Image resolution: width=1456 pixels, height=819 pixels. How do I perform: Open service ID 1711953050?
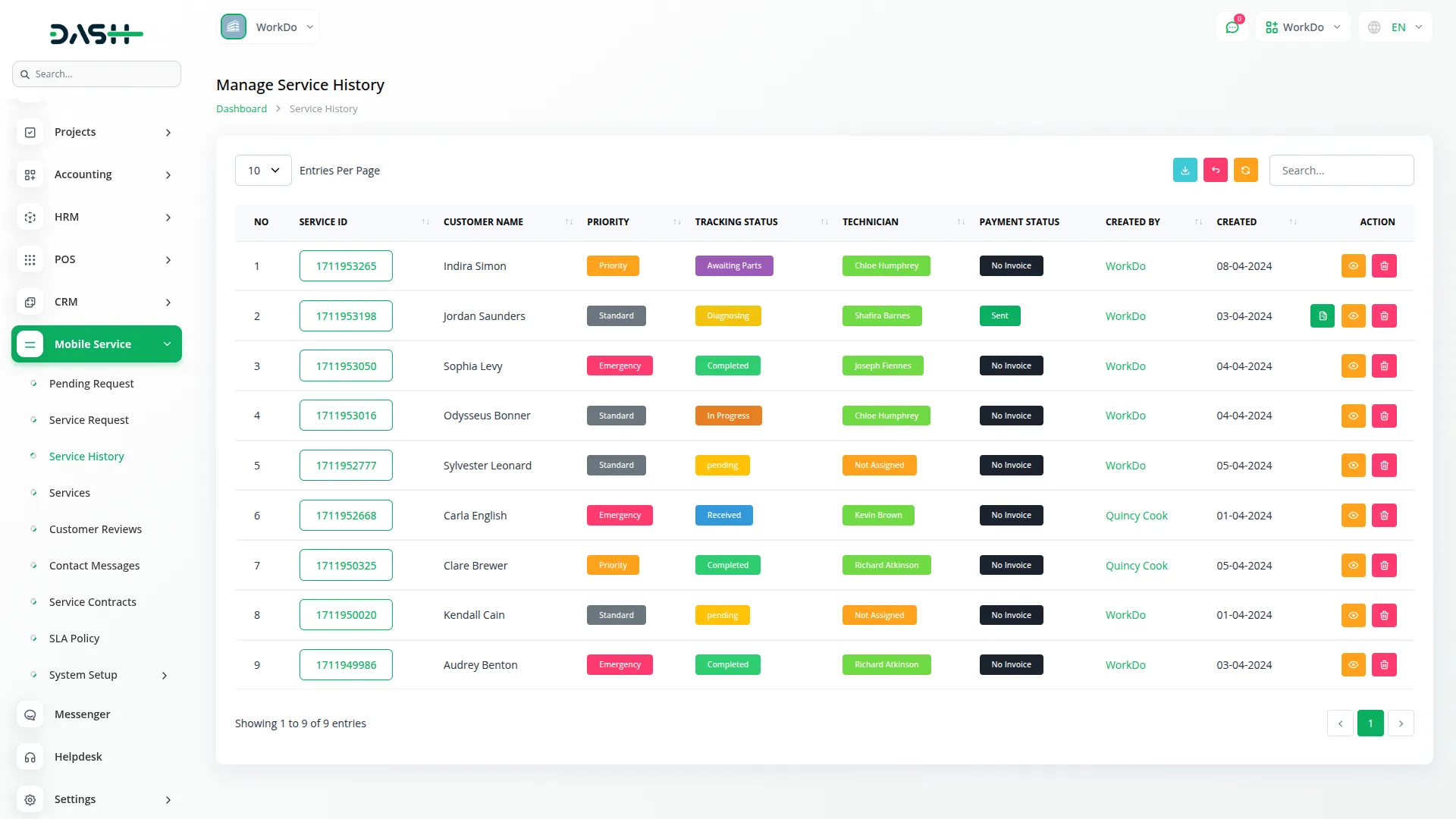[x=346, y=365]
